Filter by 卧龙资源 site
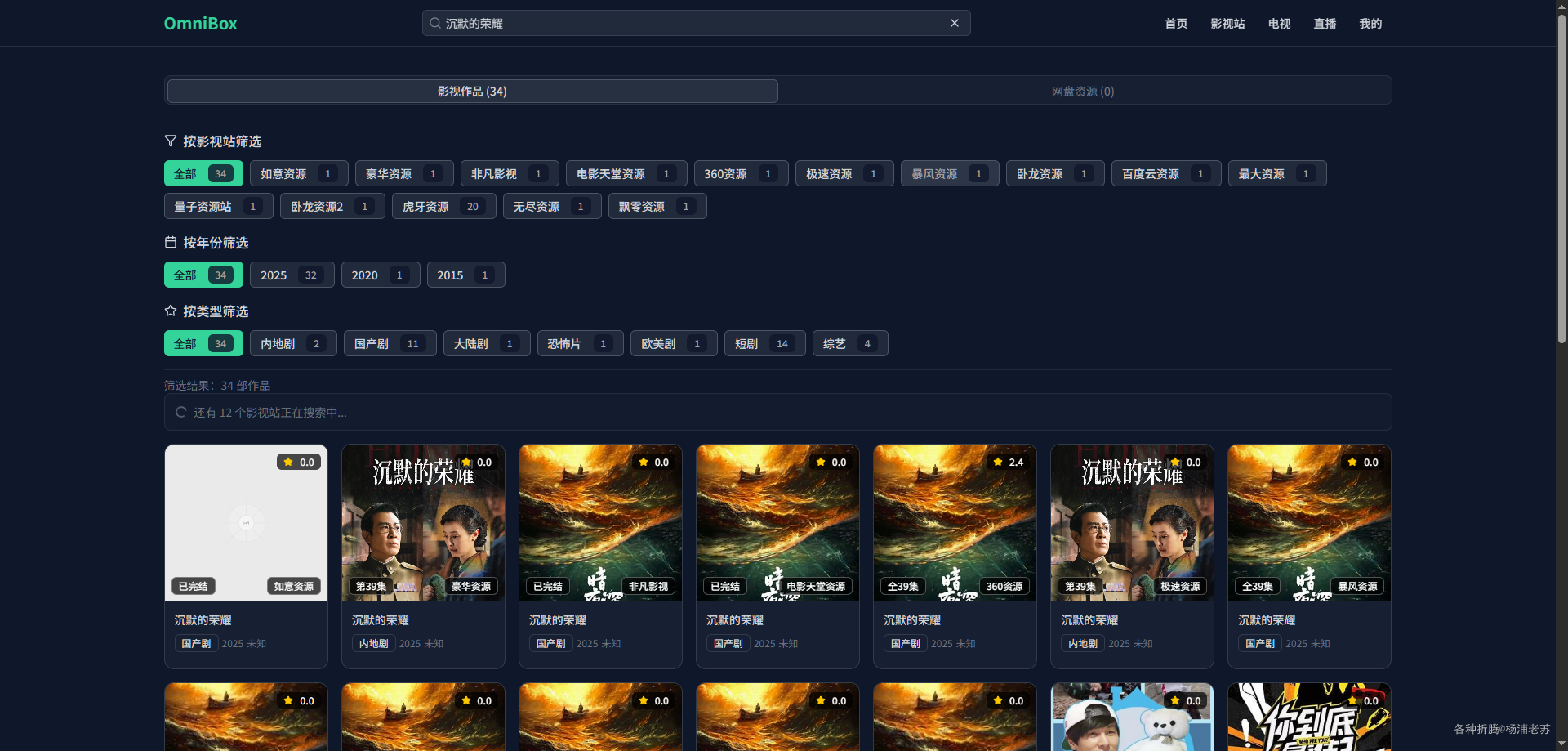The height and width of the screenshot is (751, 1568). pos(1055,173)
